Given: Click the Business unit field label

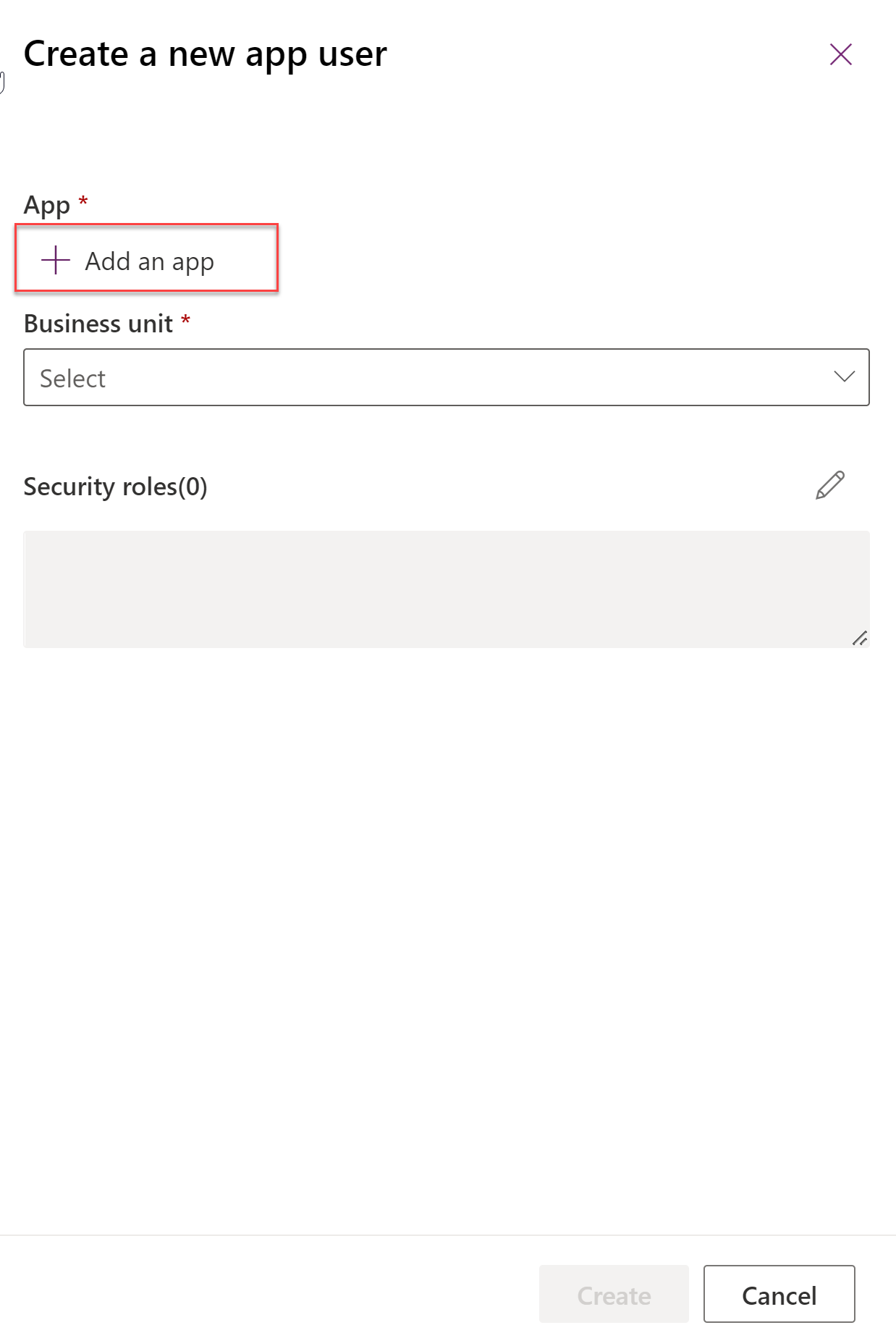Looking at the screenshot, I should click(98, 324).
